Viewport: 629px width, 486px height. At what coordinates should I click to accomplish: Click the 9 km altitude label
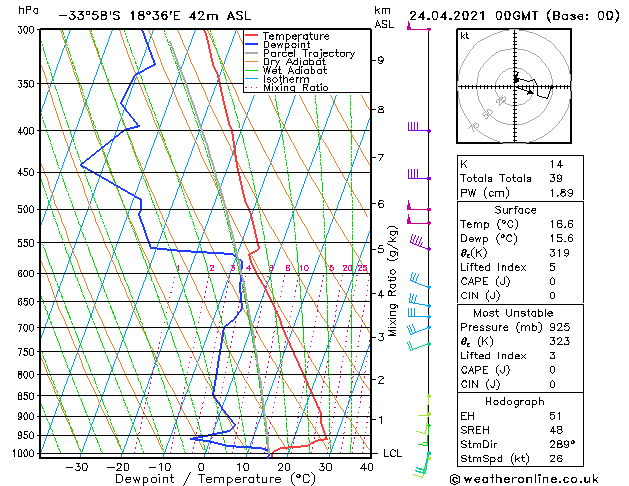380,60
